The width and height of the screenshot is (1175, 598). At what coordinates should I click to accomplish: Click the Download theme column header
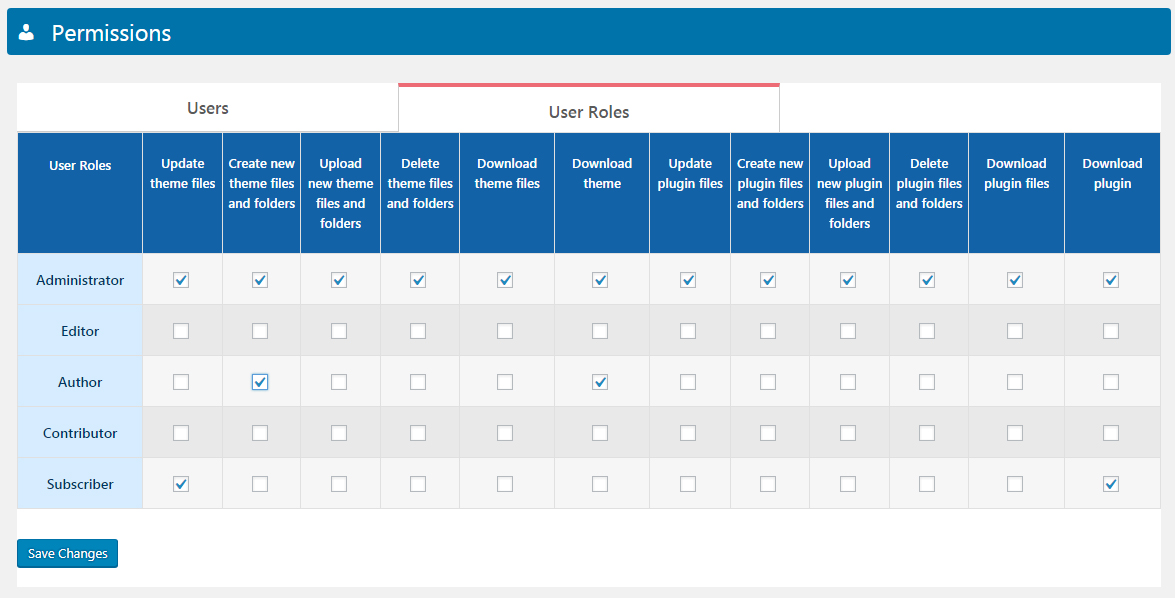[602, 173]
